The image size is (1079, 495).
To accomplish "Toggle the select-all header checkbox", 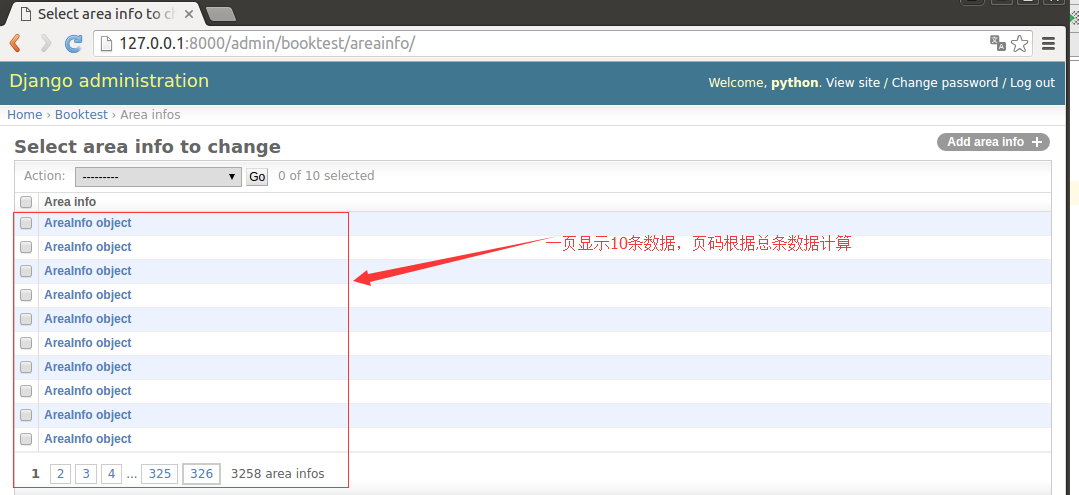I will click(26, 202).
